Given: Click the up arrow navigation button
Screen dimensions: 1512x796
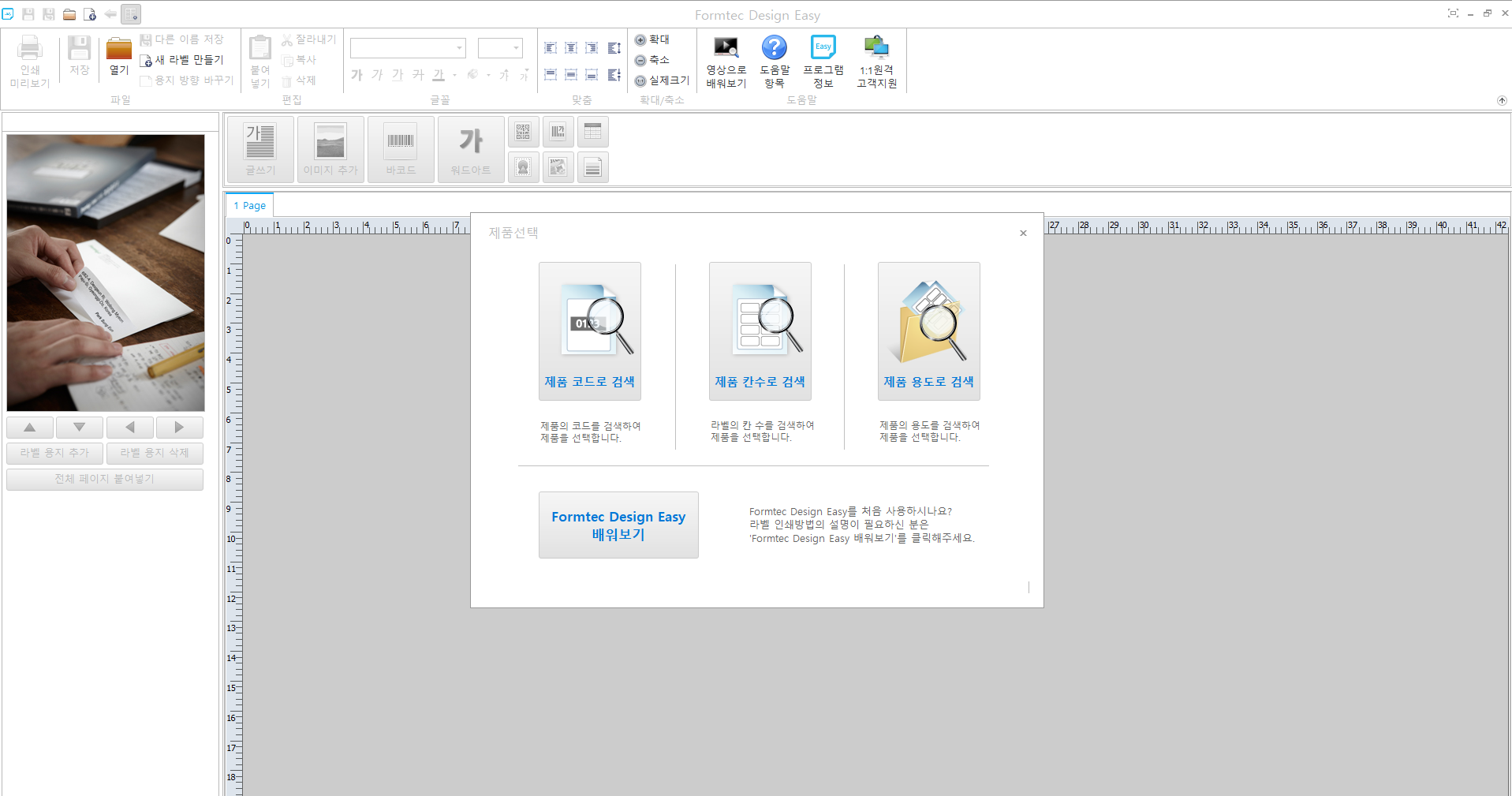Looking at the screenshot, I should [30, 428].
